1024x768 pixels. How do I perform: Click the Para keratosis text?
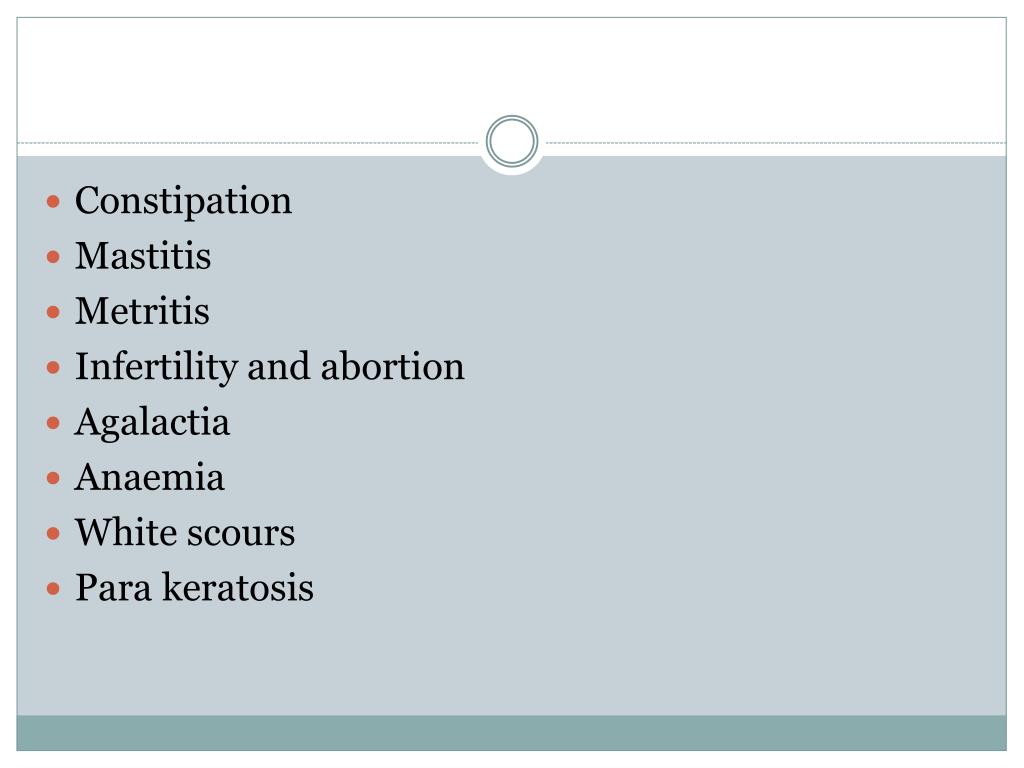(194, 587)
